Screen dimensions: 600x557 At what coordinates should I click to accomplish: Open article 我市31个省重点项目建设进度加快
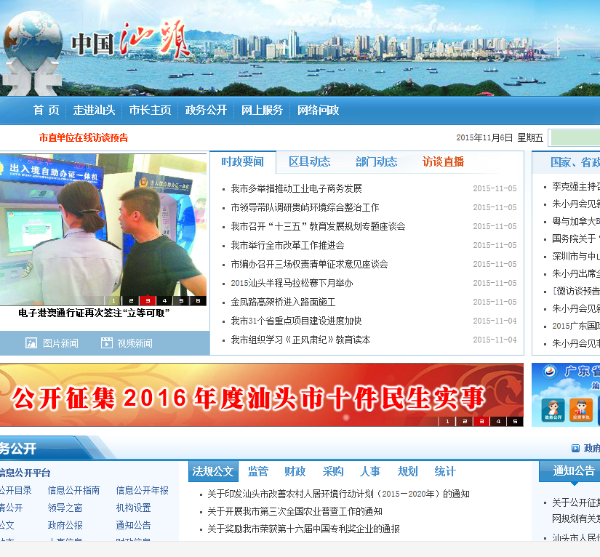click(296, 321)
